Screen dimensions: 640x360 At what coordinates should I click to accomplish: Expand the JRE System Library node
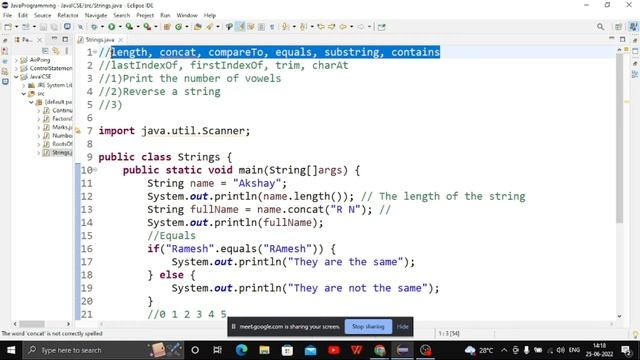pos(24,85)
